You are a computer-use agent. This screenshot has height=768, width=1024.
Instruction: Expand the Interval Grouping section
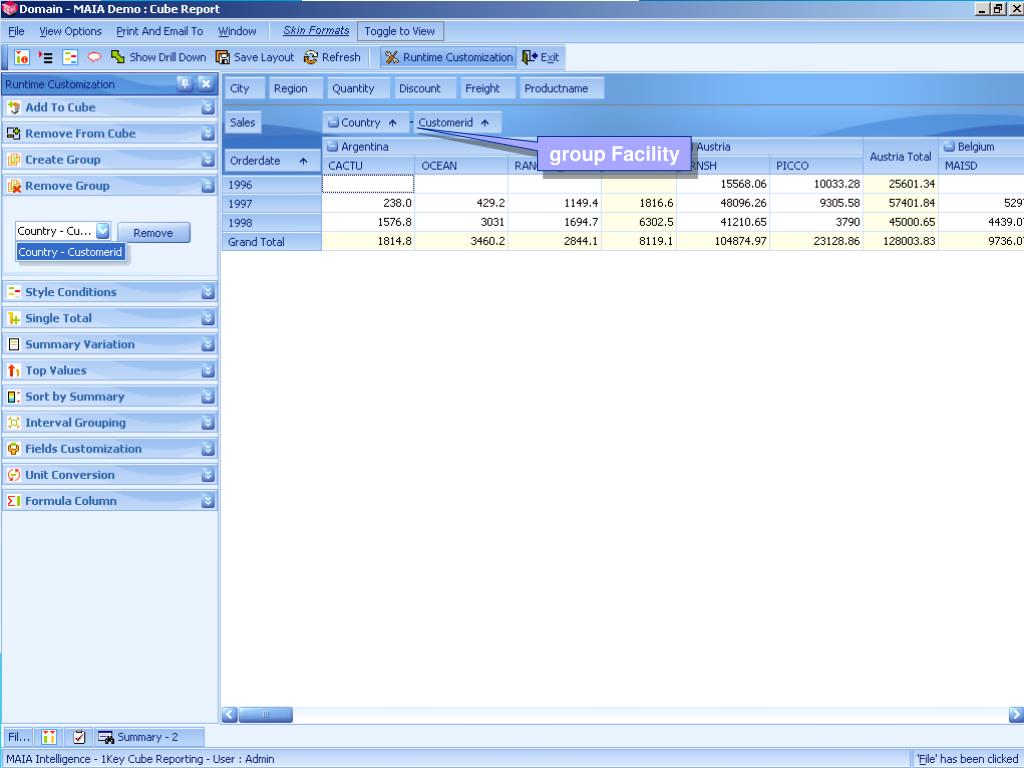pyautogui.click(x=208, y=423)
